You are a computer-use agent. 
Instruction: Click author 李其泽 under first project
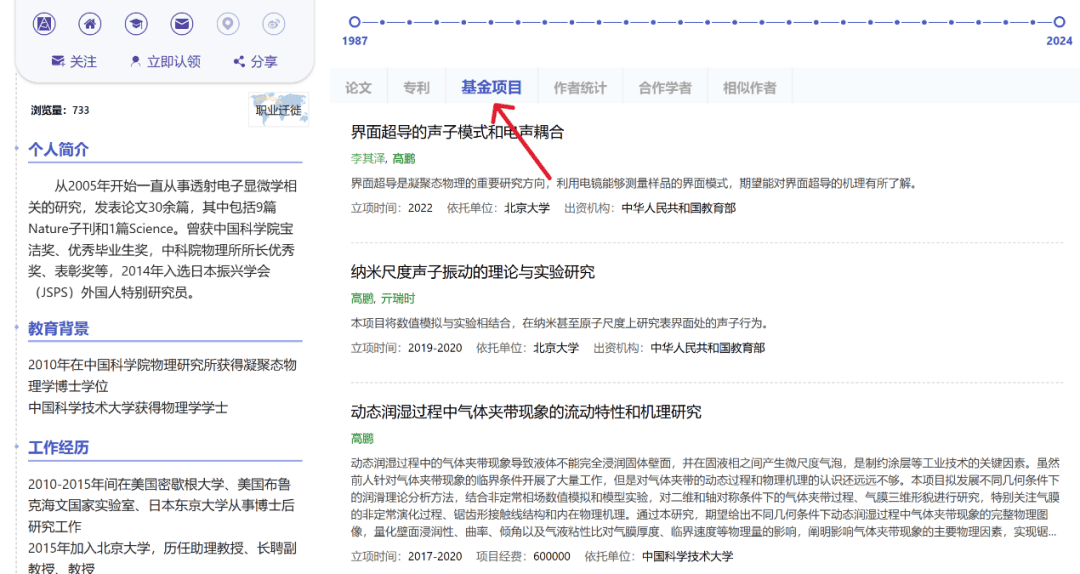click(367, 159)
